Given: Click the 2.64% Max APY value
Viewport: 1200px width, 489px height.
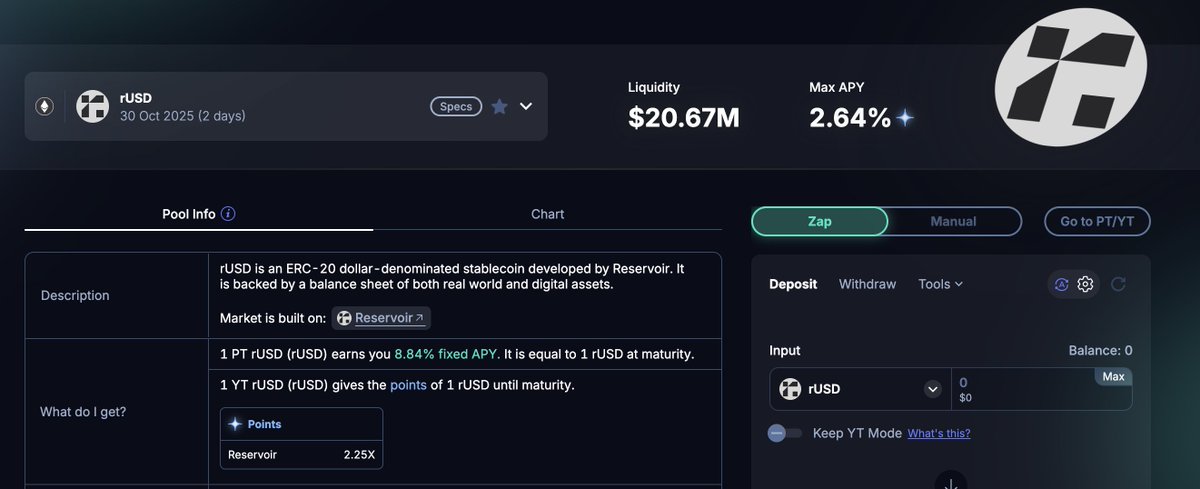Looking at the screenshot, I should tap(850, 118).
